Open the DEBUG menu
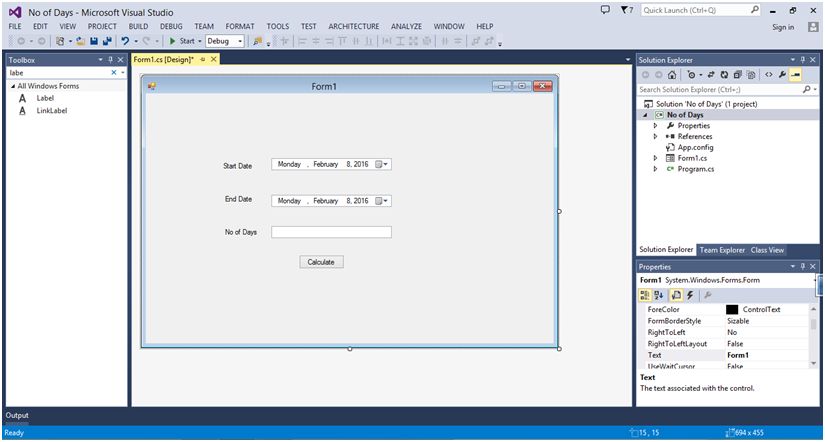The height and width of the screenshot is (442, 825). tap(172, 26)
